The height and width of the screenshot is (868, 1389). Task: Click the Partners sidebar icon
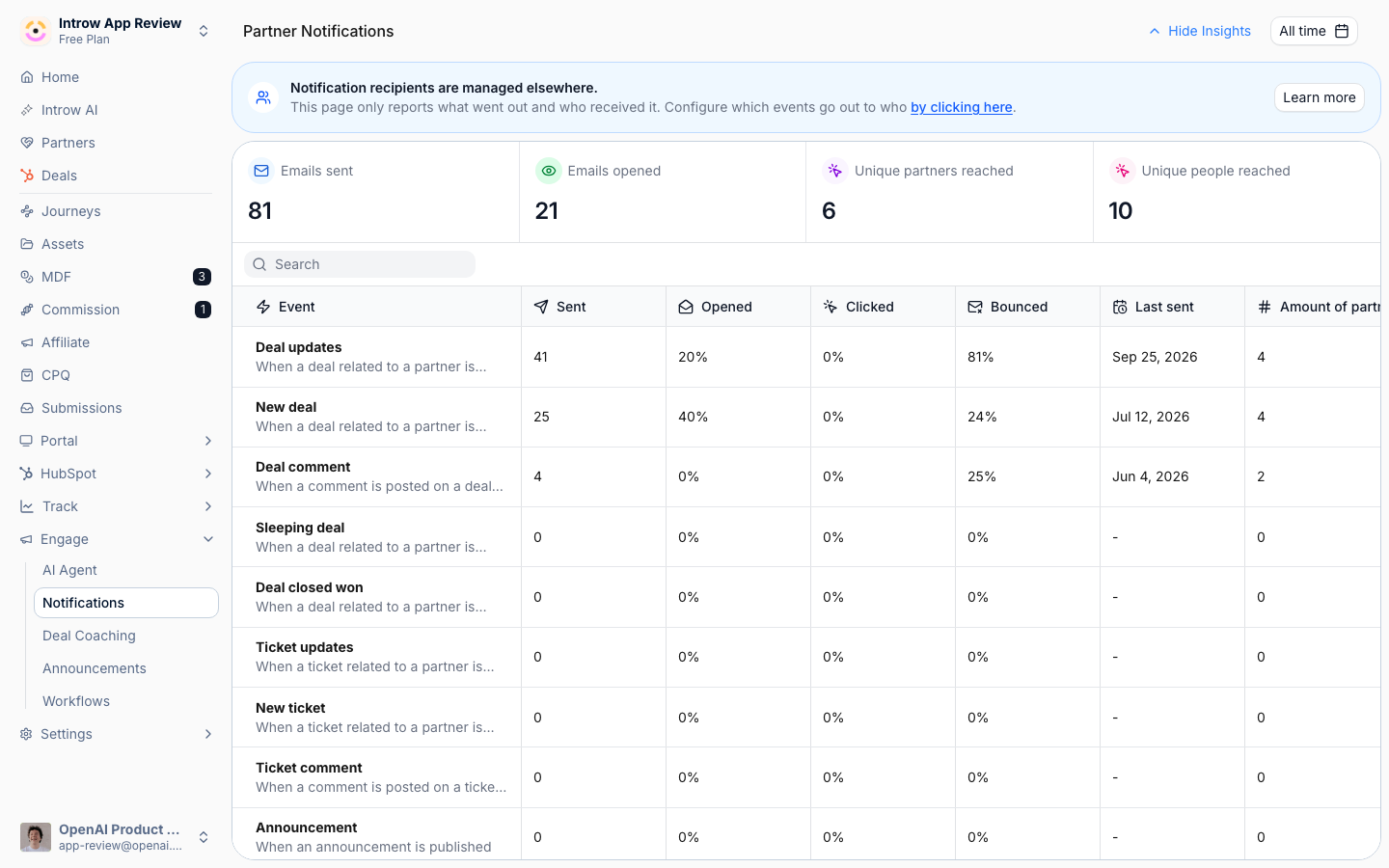click(x=27, y=143)
